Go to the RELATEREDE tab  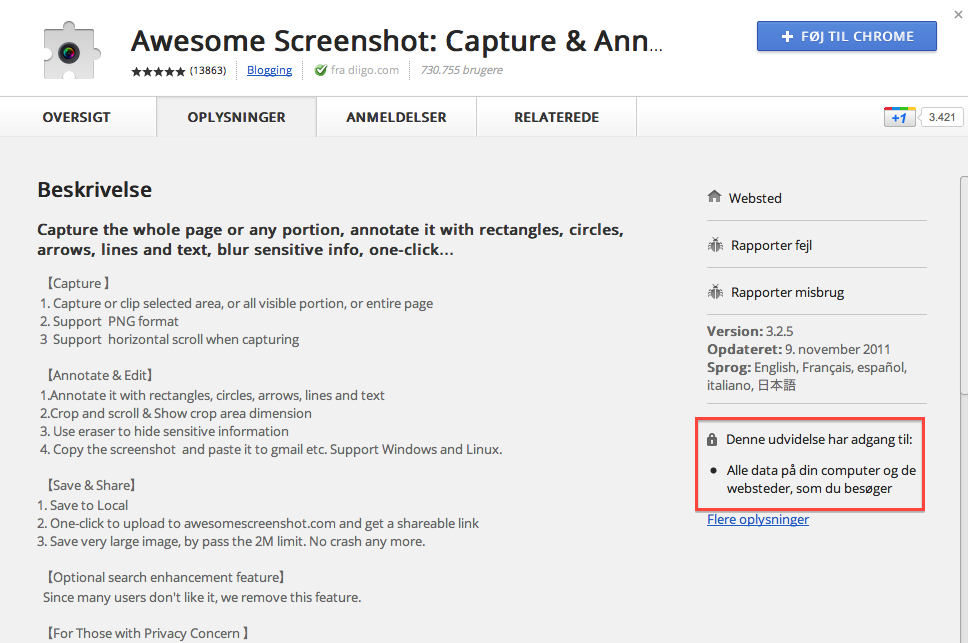click(556, 117)
